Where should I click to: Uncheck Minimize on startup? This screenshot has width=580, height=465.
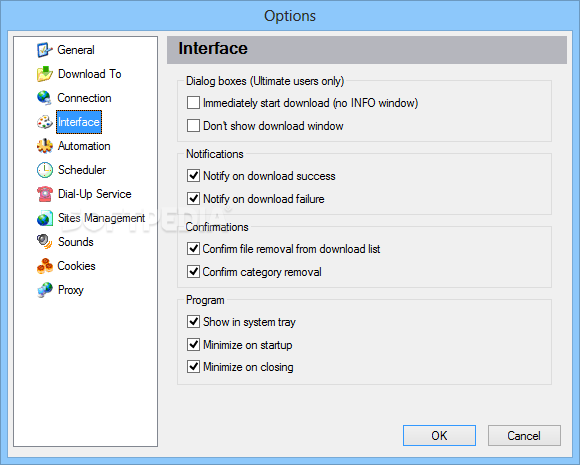tap(193, 344)
